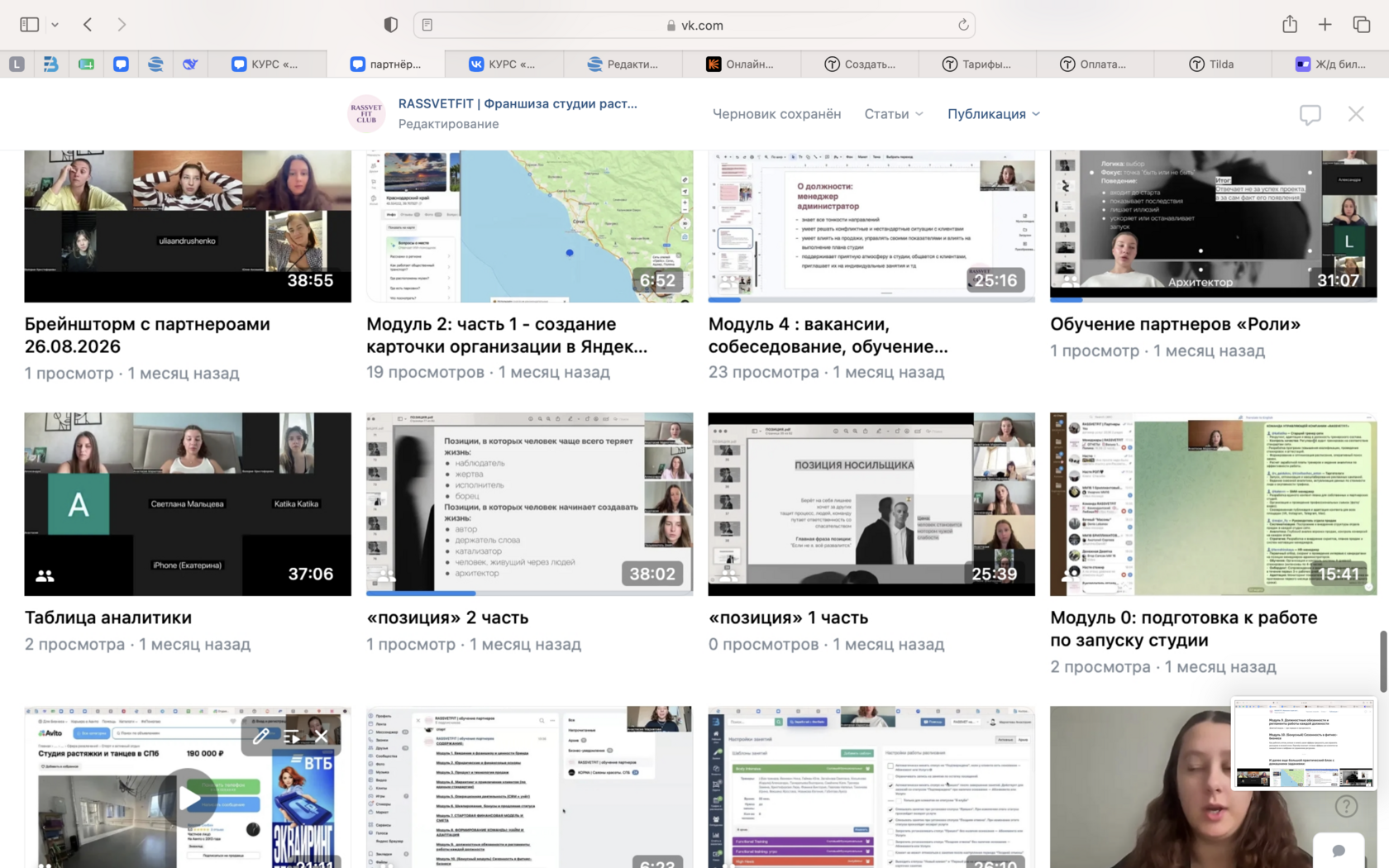The width and height of the screenshot is (1389, 868).
Task: Switch to the Tilda tab
Action: click(x=1213, y=64)
